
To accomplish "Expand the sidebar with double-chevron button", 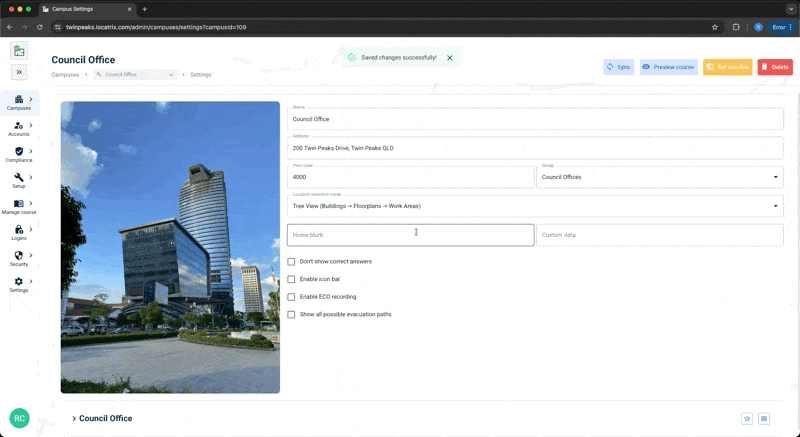I will click(19, 72).
